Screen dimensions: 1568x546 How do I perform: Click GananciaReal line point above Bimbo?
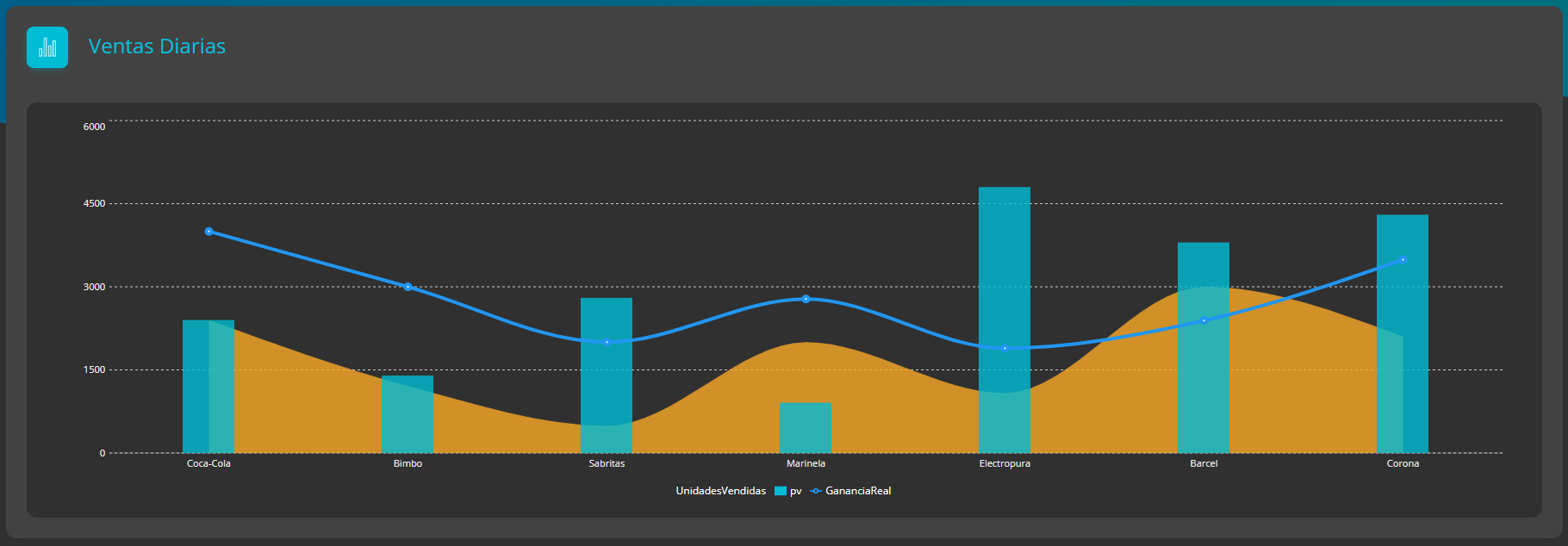coord(408,287)
